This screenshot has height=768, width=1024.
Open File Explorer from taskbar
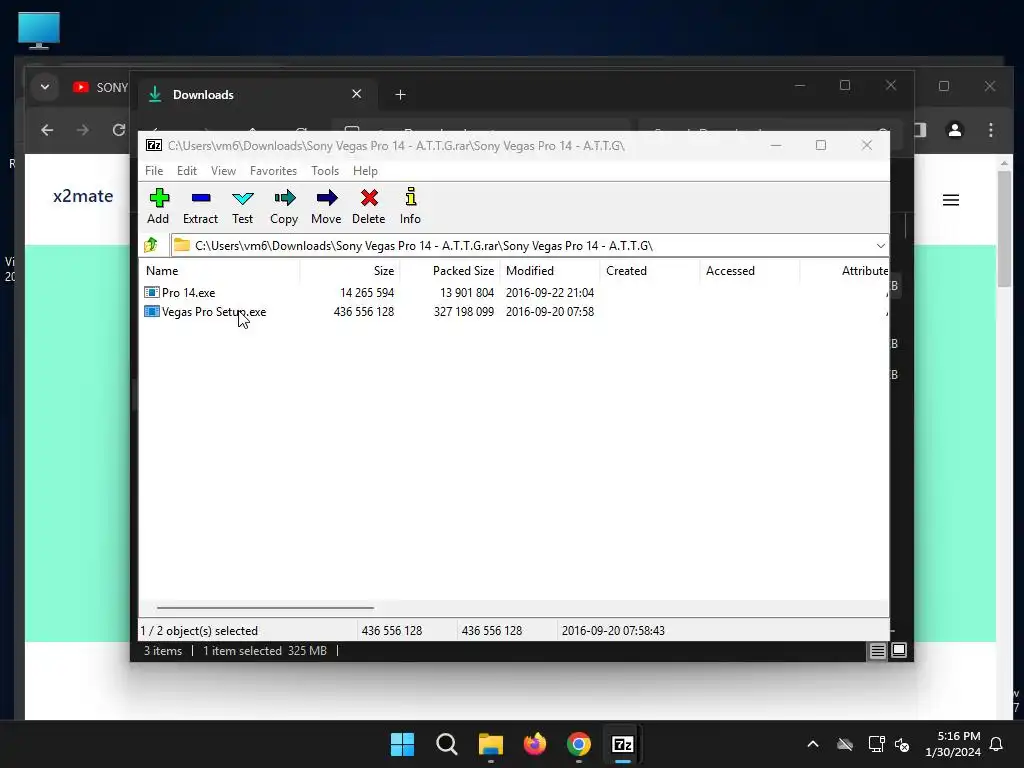[490, 744]
